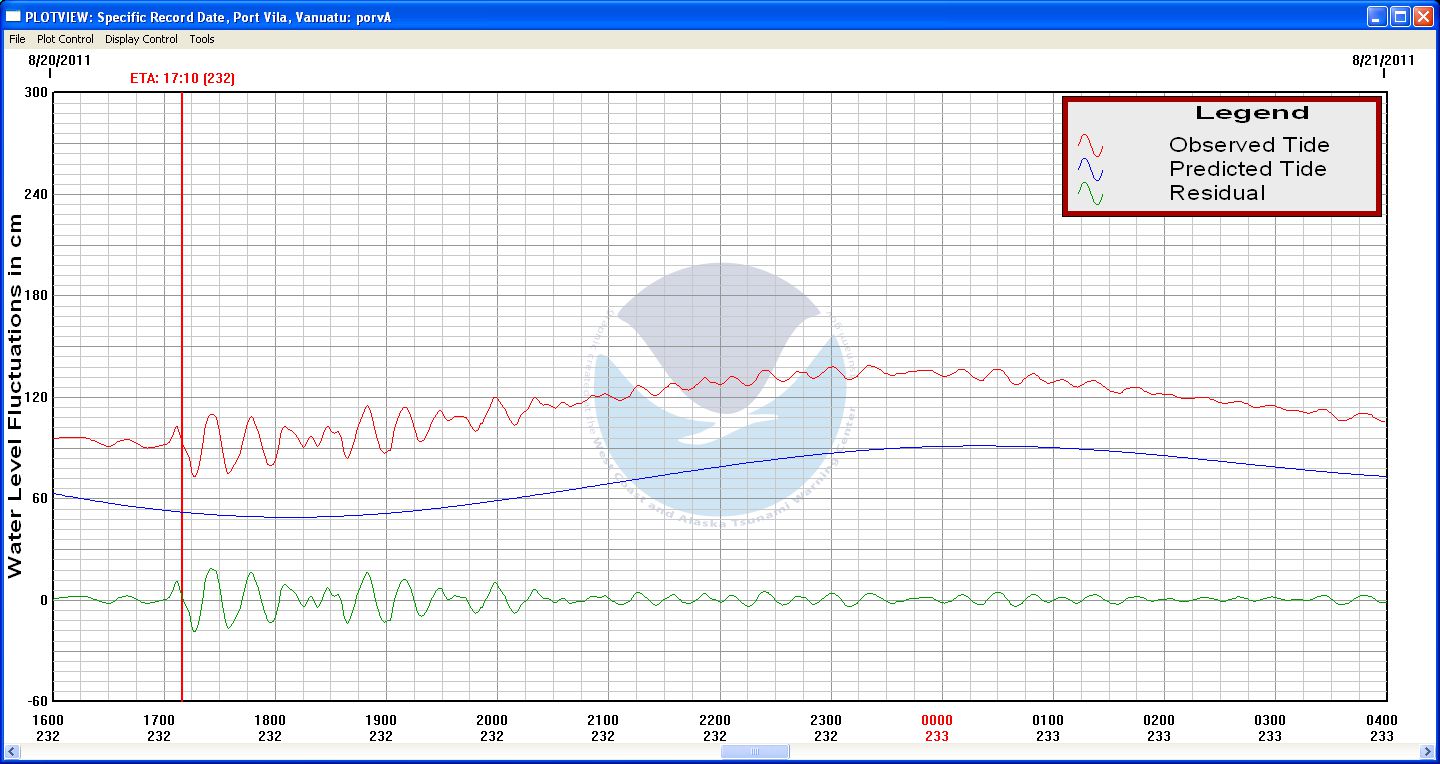This screenshot has height=764, width=1440.
Task: Maximize the PLOTVIEW window
Action: point(1400,16)
